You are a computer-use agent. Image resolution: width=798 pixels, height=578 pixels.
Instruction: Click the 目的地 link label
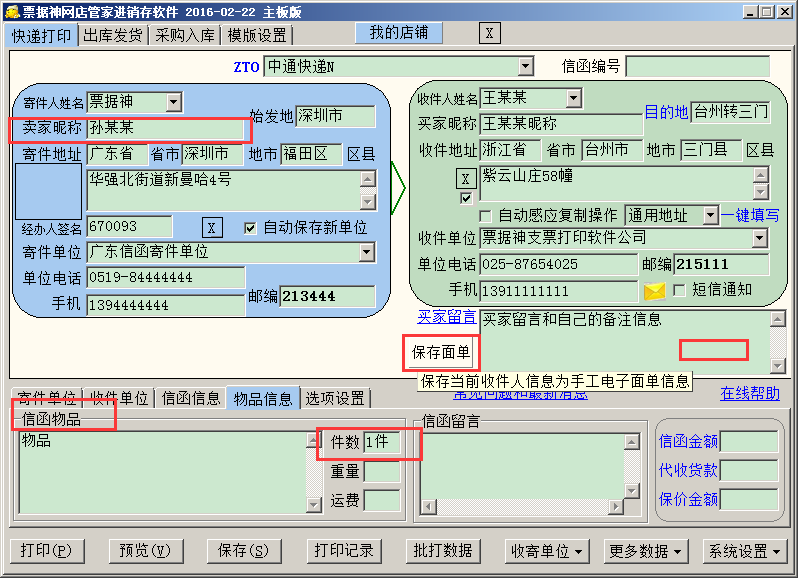coord(666,112)
